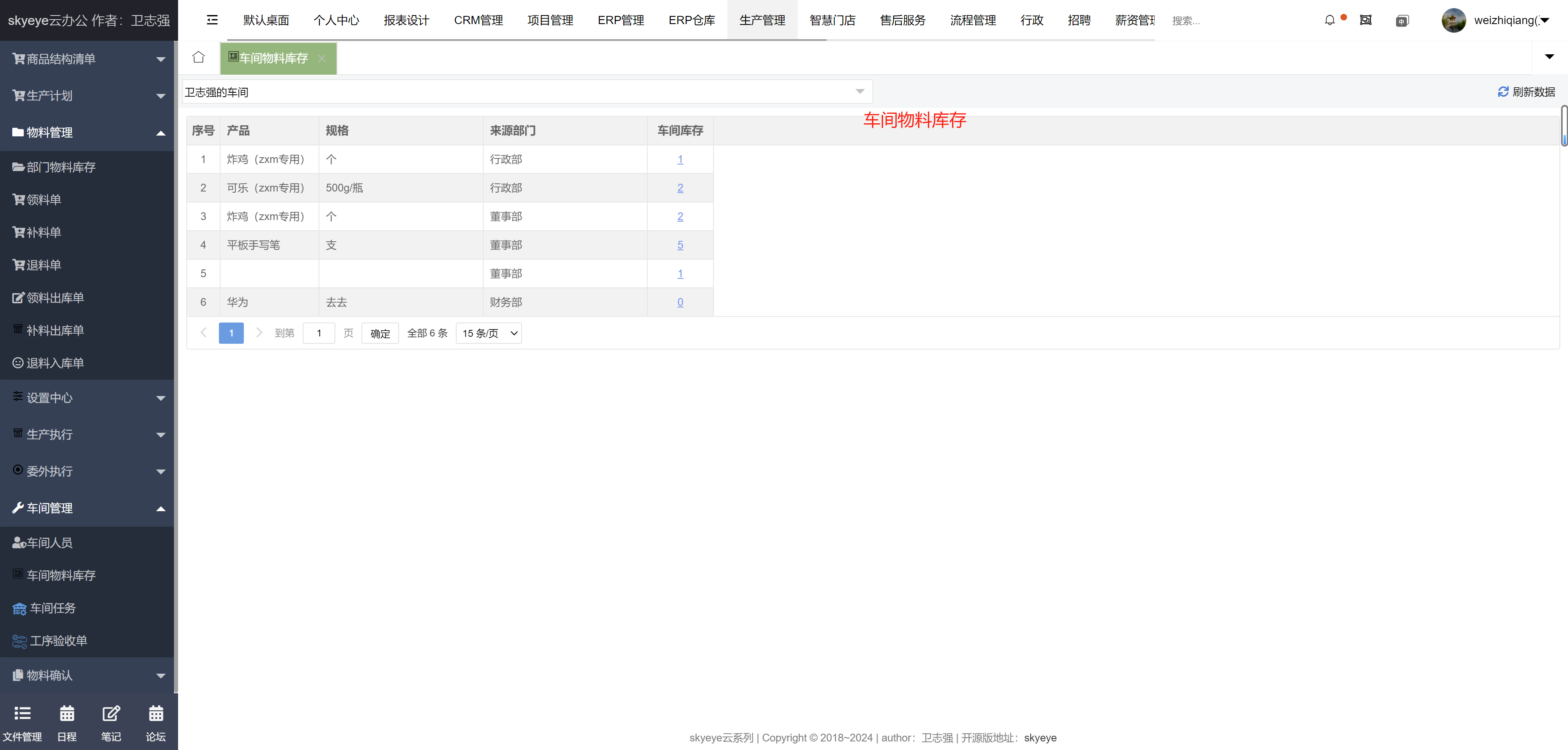Click stock link 5 for 平板手写笔
The width and height of the screenshot is (1568, 750).
tap(680, 245)
